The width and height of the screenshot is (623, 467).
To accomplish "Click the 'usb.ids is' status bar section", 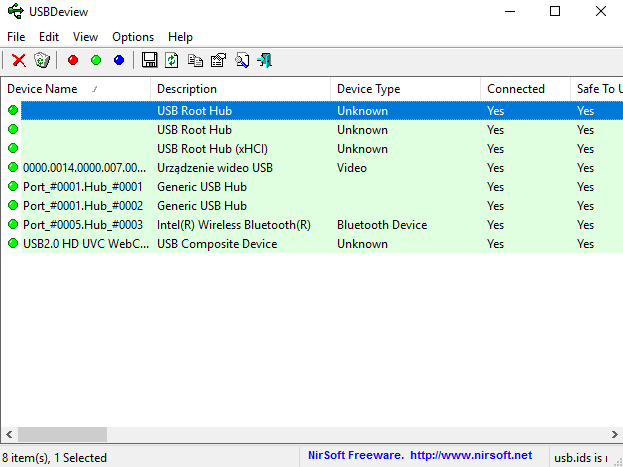I will 580,458.
